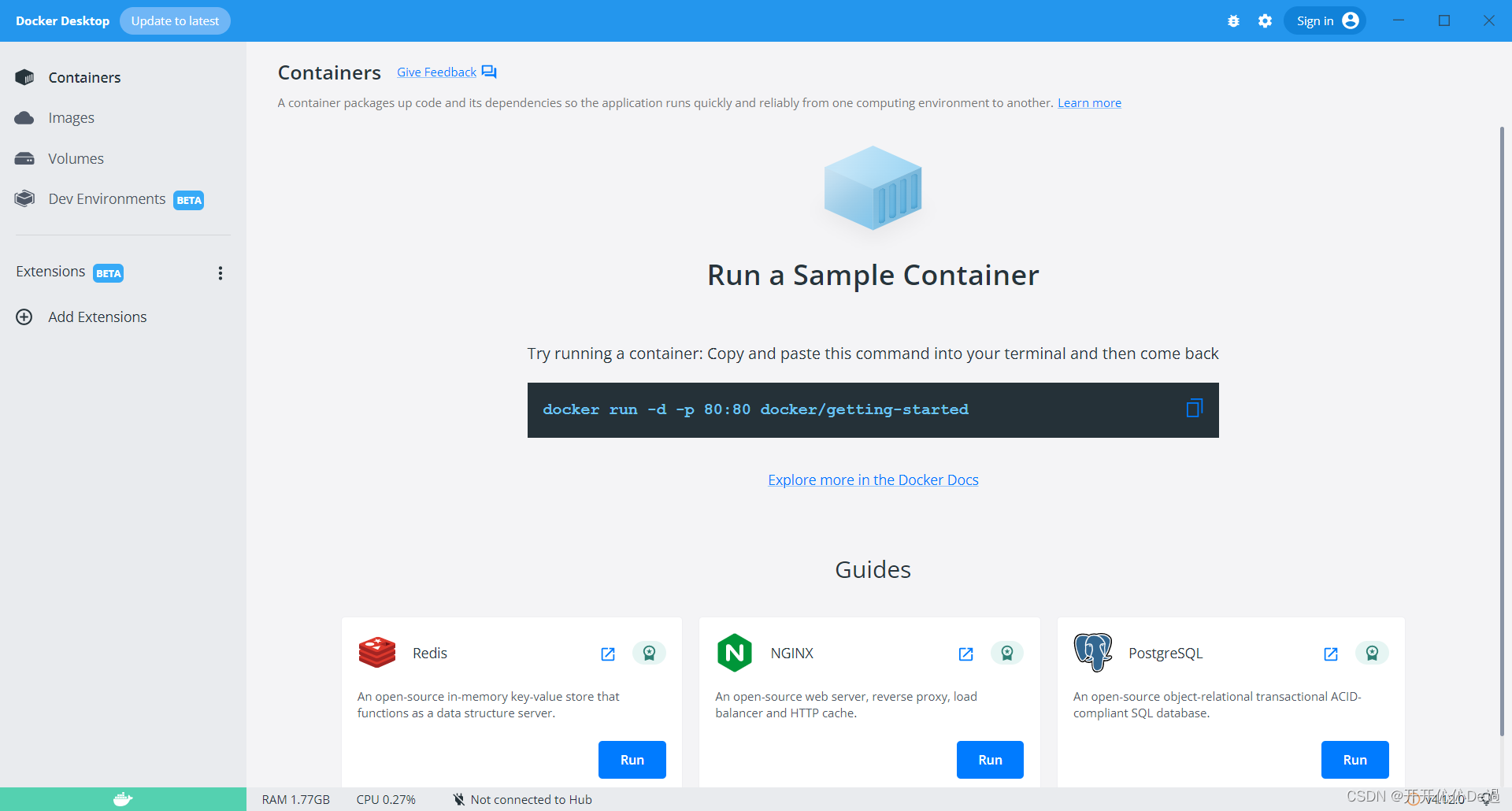Click the Extensions BETA badge
Viewport: 1512px width, 811px height.
pyautogui.click(x=109, y=273)
